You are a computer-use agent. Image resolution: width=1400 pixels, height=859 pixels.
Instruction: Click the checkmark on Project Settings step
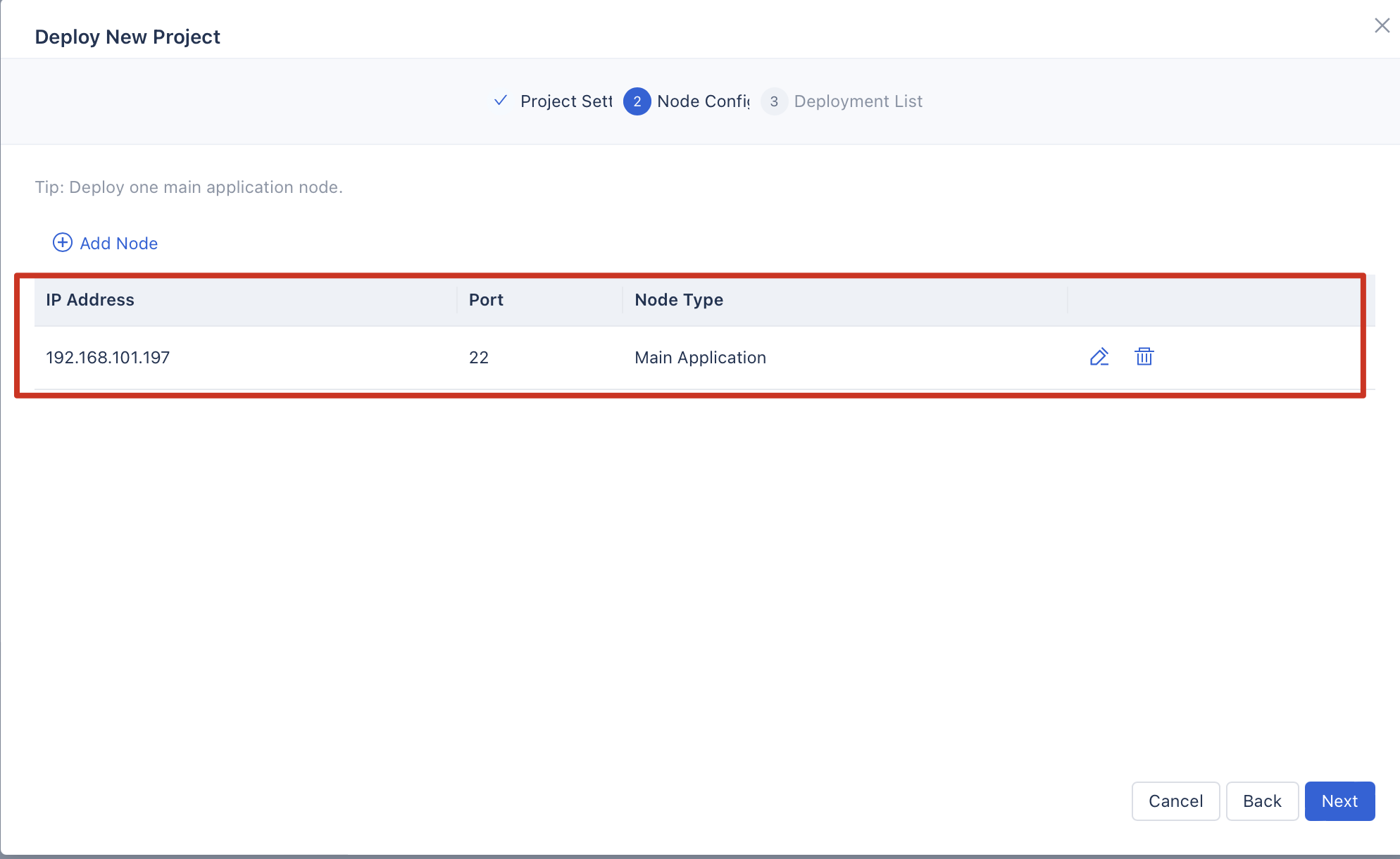(x=501, y=101)
